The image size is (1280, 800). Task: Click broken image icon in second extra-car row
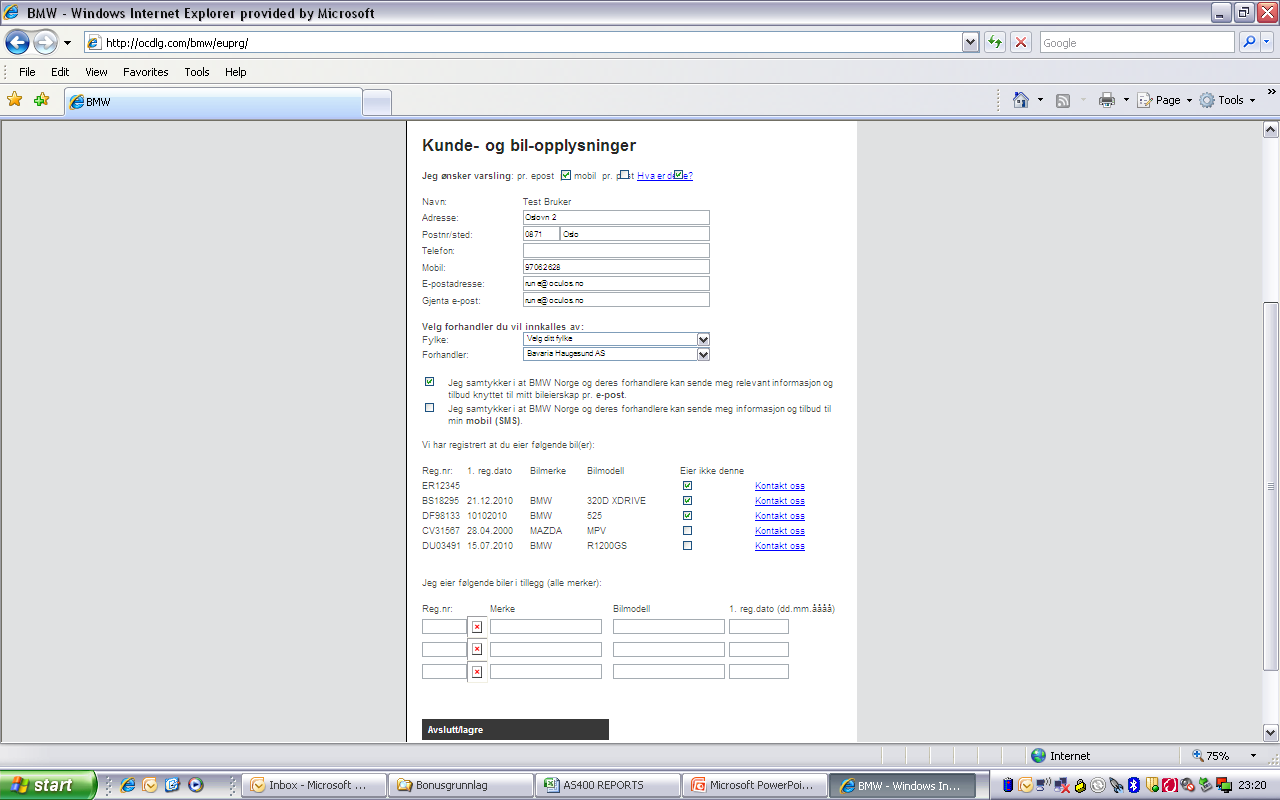[x=477, y=648]
